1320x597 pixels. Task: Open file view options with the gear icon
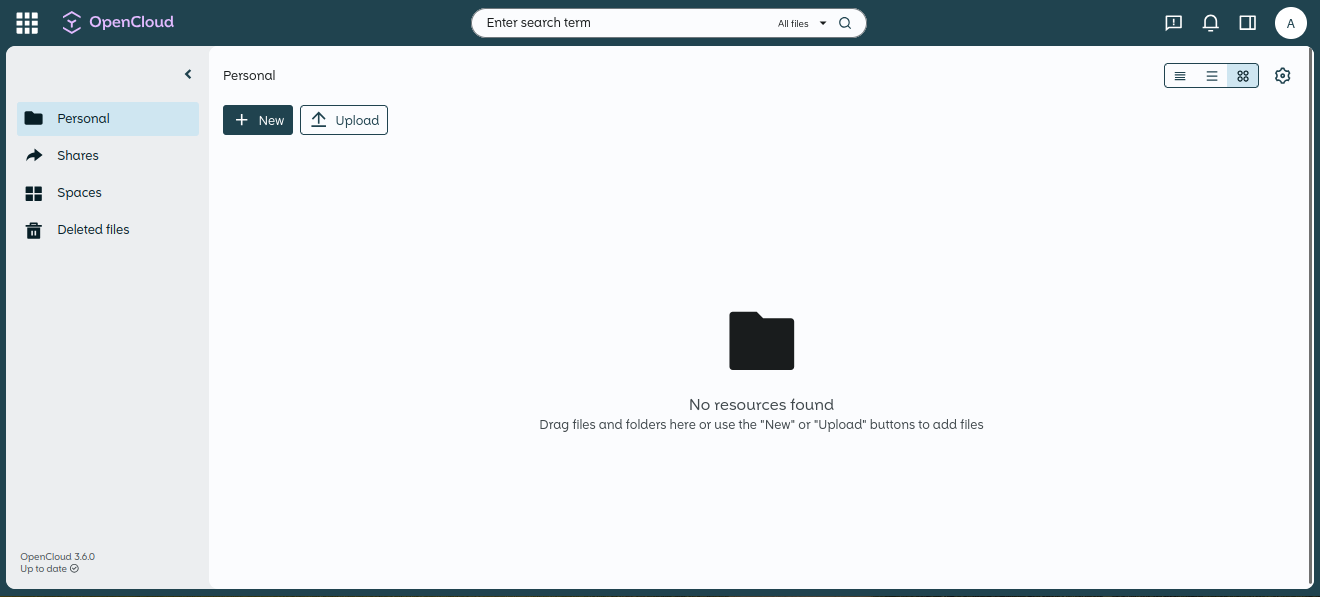1282,75
